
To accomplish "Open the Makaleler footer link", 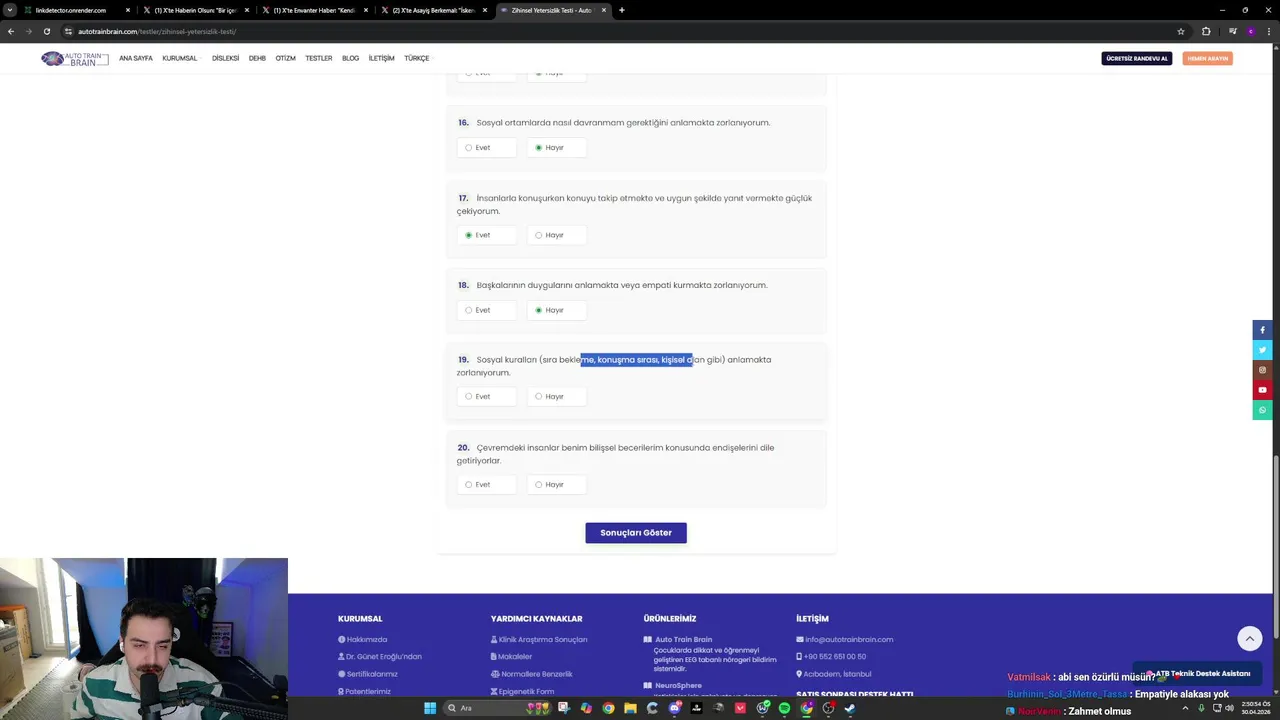I will pos(511,657).
